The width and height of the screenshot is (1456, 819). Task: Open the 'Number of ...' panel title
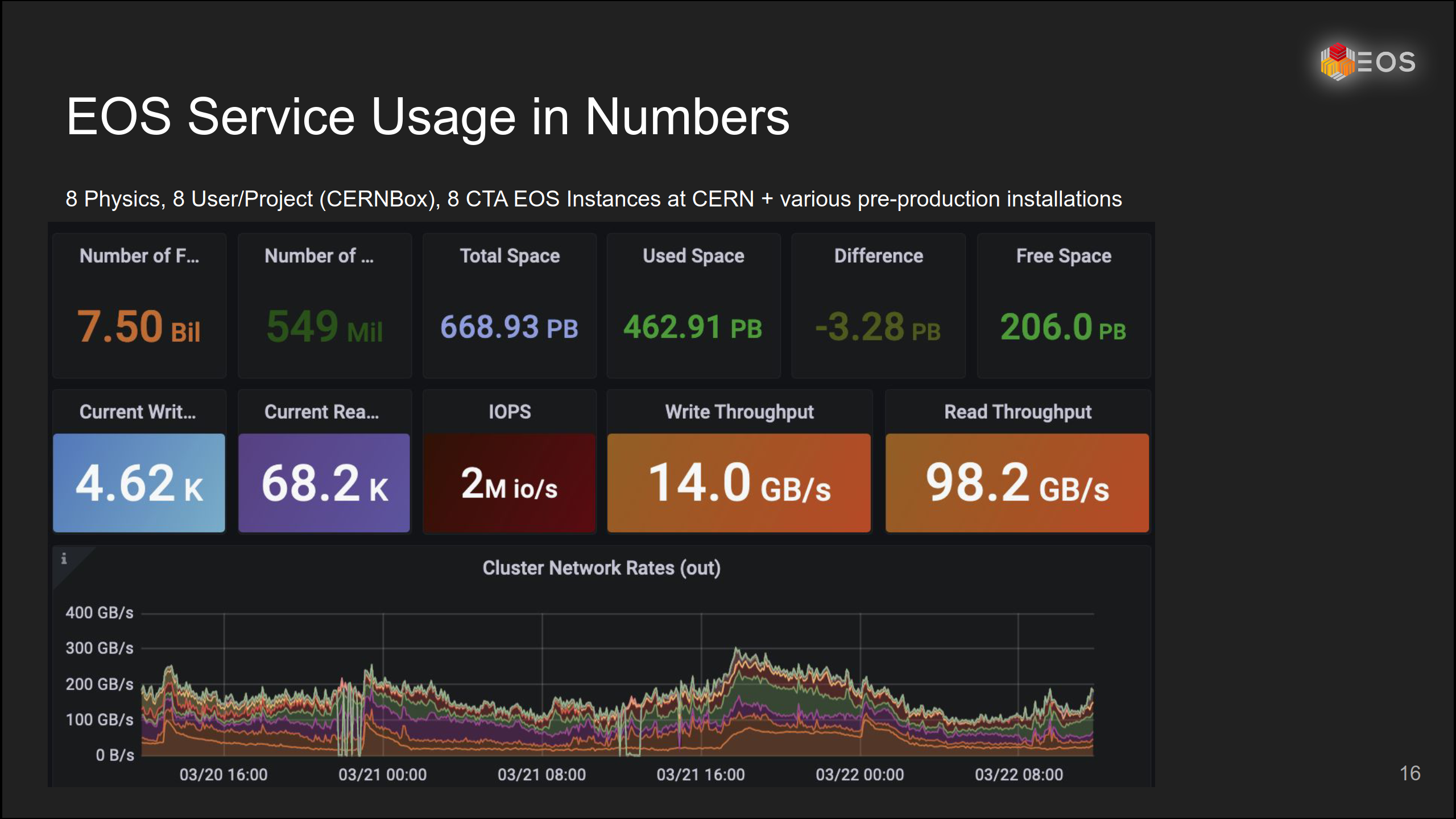319,256
